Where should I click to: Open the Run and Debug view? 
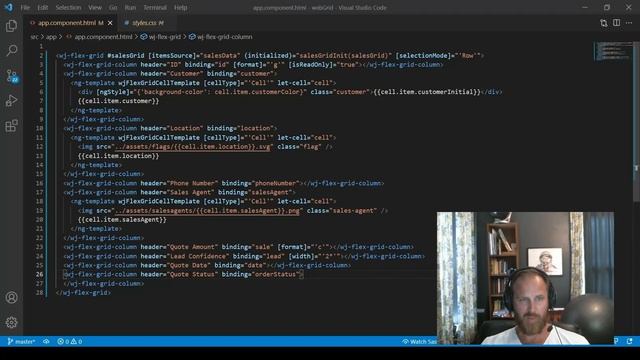[x=11, y=101]
